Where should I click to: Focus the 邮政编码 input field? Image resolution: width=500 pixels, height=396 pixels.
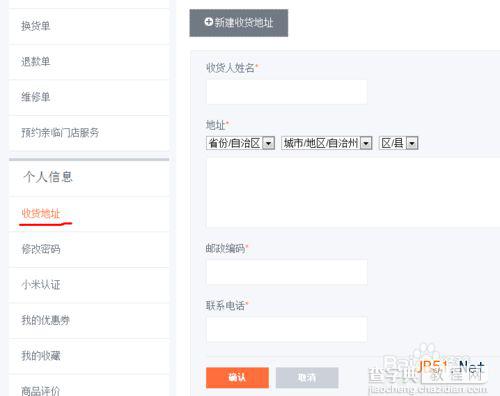[x=287, y=272]
